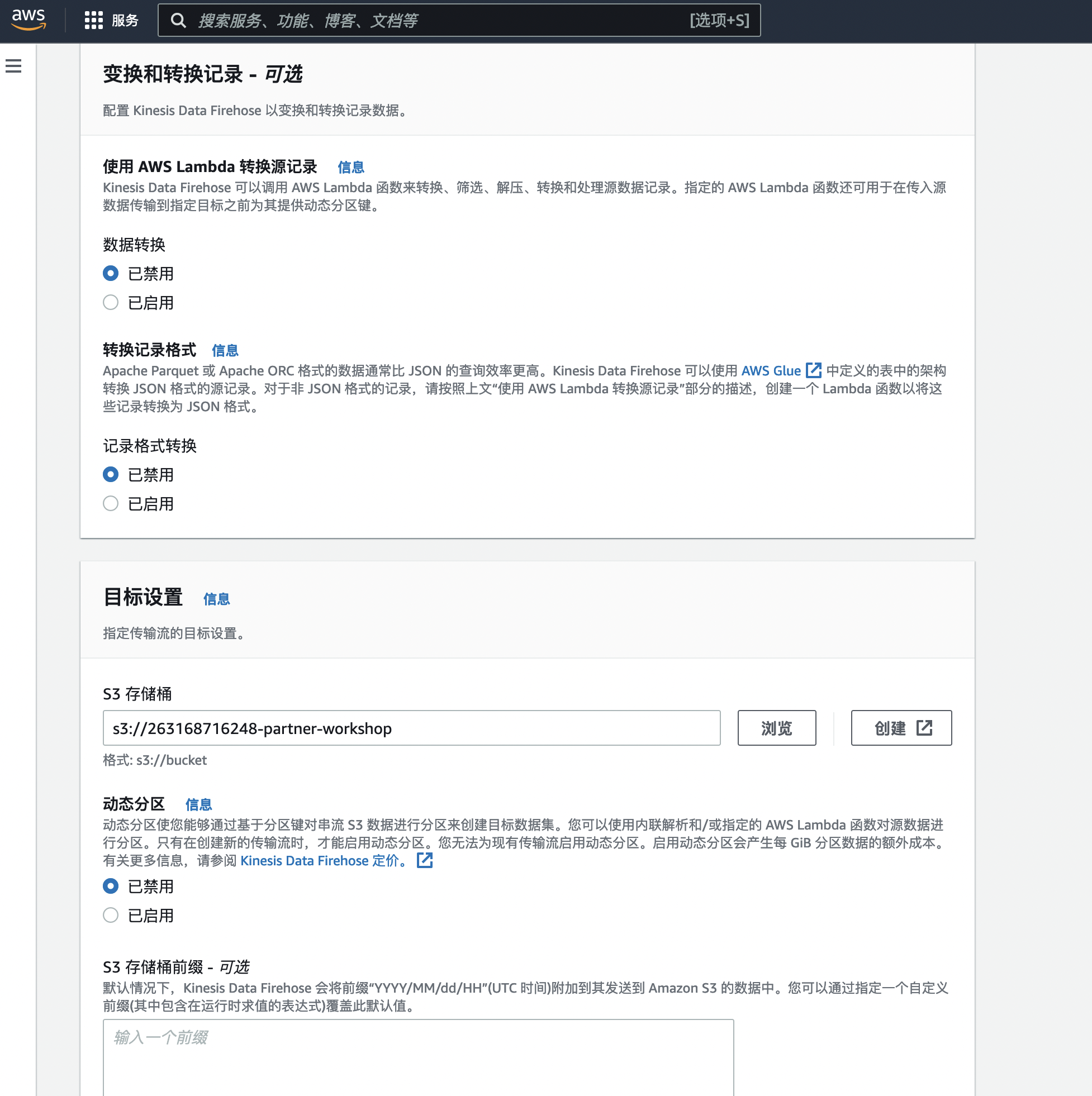Focus the S3 bucket prefix text area

(417, 1055)
